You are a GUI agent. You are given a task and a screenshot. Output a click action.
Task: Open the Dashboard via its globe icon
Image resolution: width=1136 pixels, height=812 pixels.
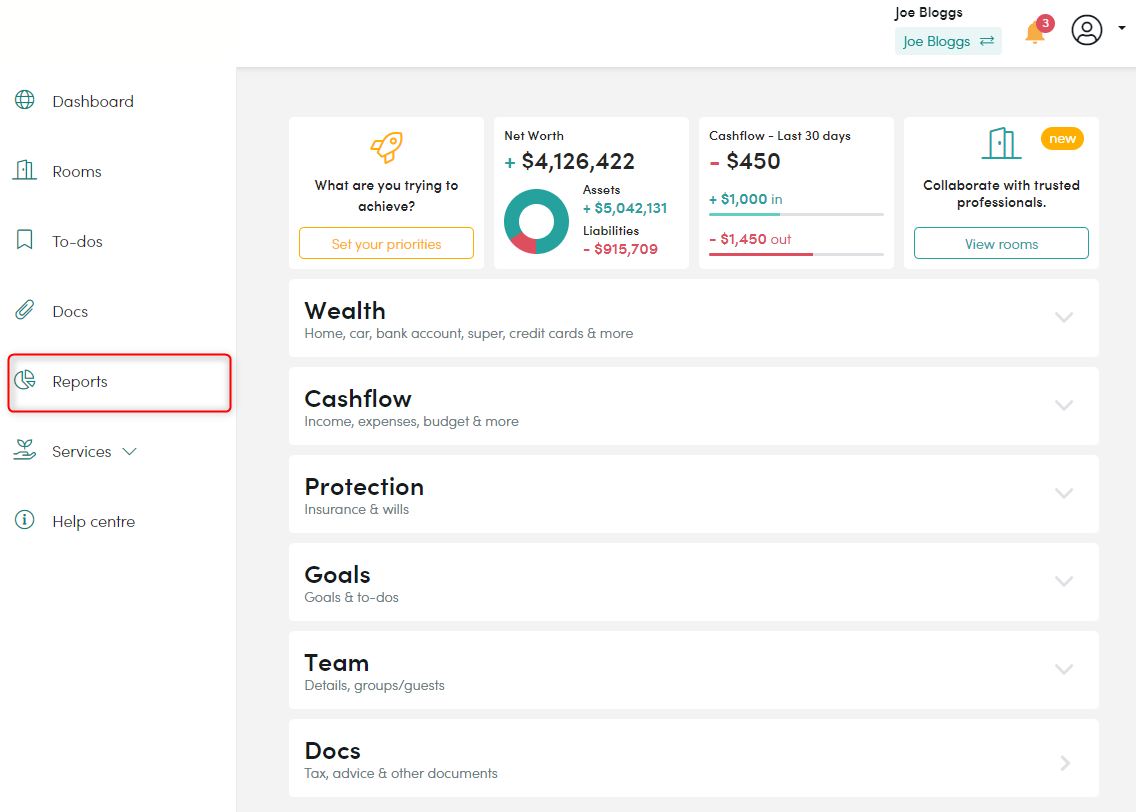click(x=23, y=100)
